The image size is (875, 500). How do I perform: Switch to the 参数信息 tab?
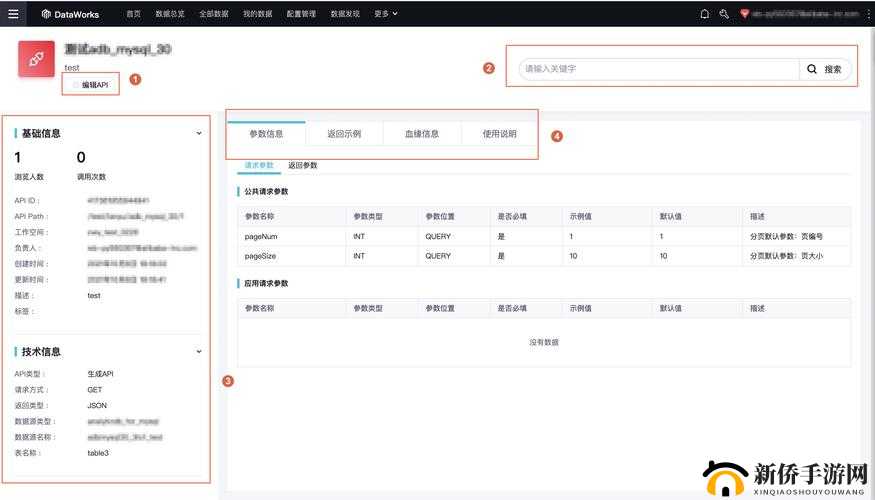(x=266, y=134)
